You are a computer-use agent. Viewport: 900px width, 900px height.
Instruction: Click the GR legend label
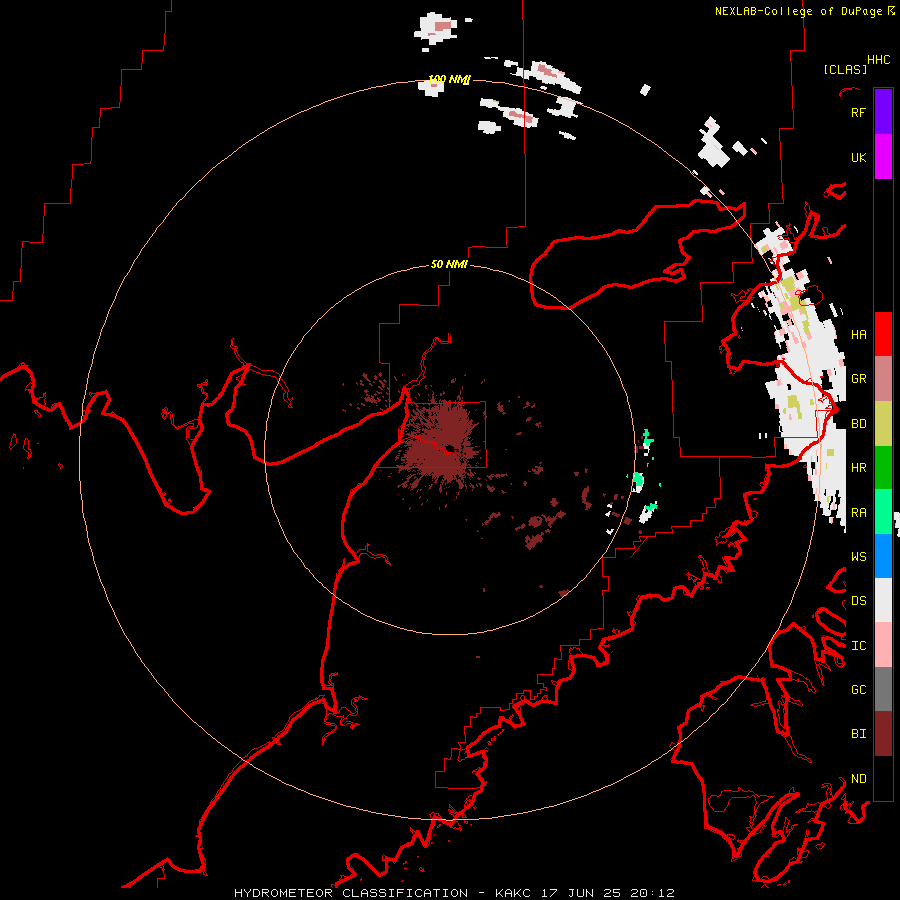858,379
